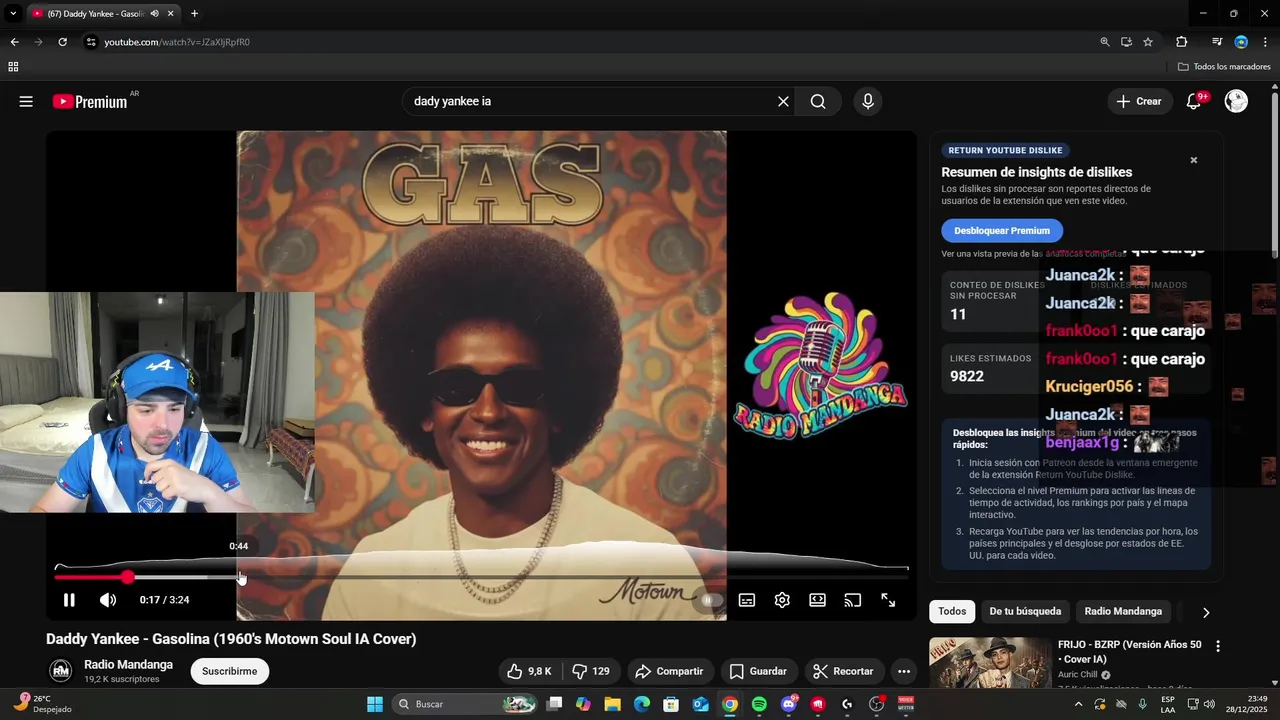Open YouTube notifications bell

point(1194,101)
